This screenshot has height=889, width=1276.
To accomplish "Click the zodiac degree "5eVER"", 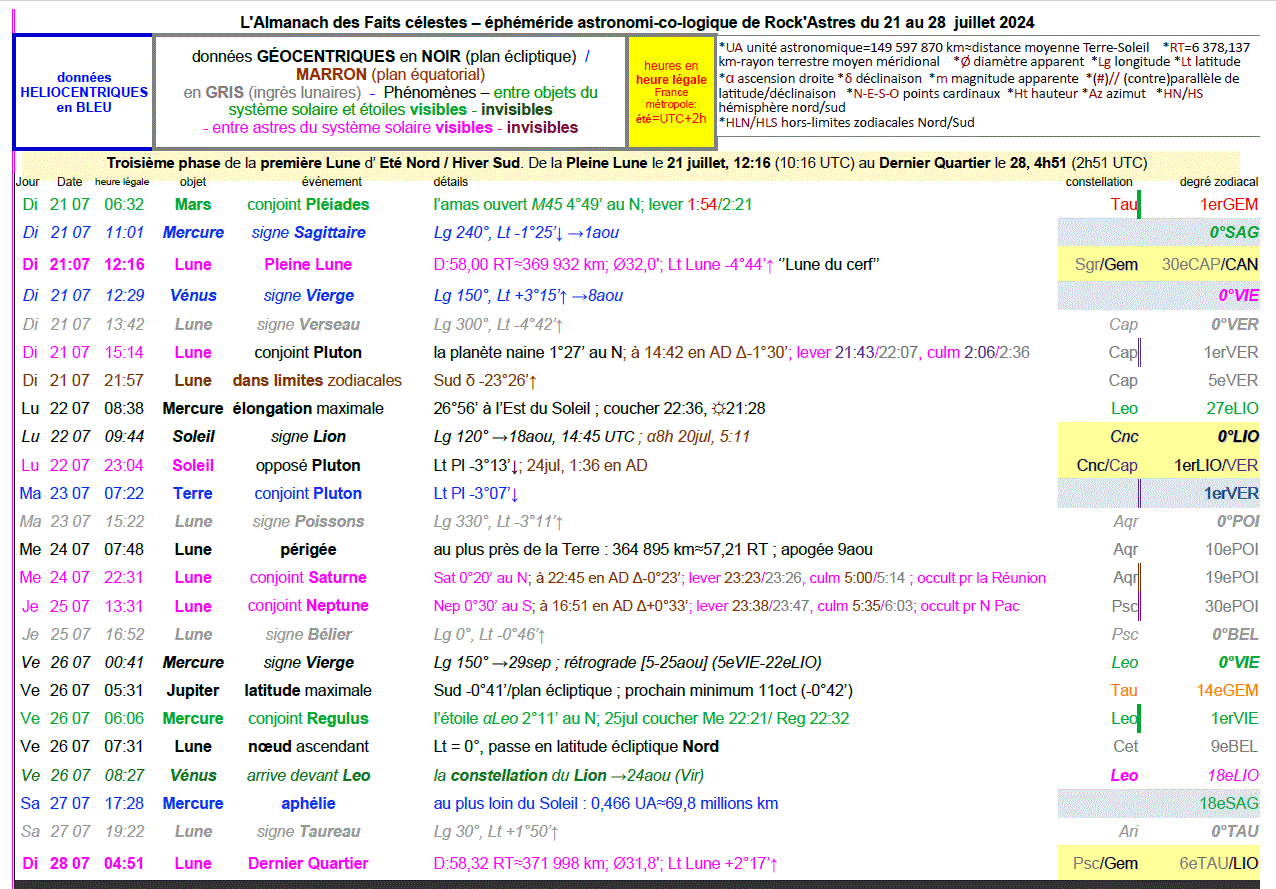I will (x=1233, y=380).
